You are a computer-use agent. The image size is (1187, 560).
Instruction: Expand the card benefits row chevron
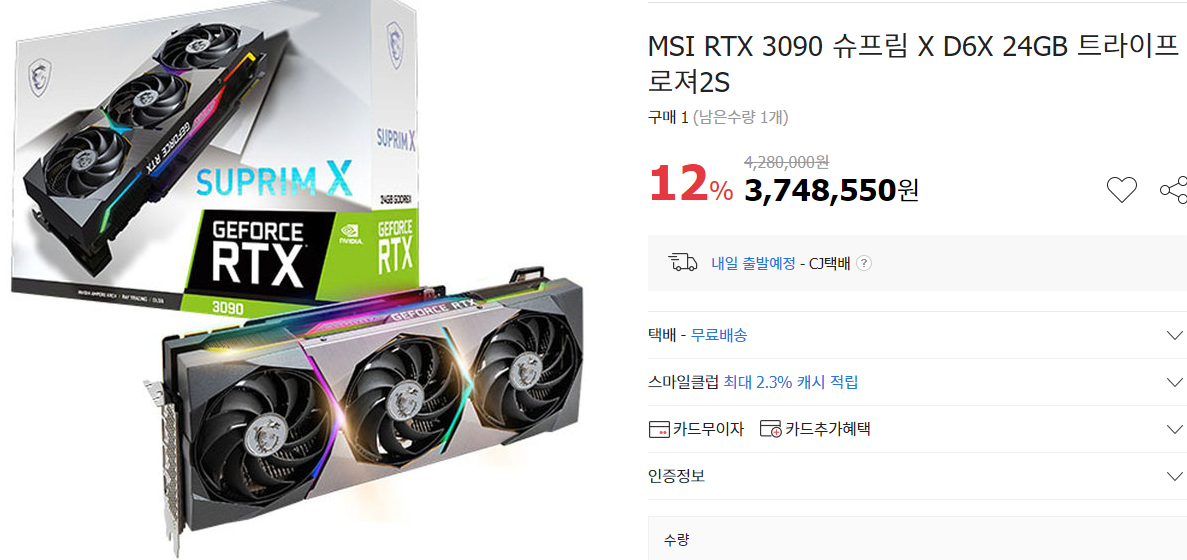pos(1174,429)
